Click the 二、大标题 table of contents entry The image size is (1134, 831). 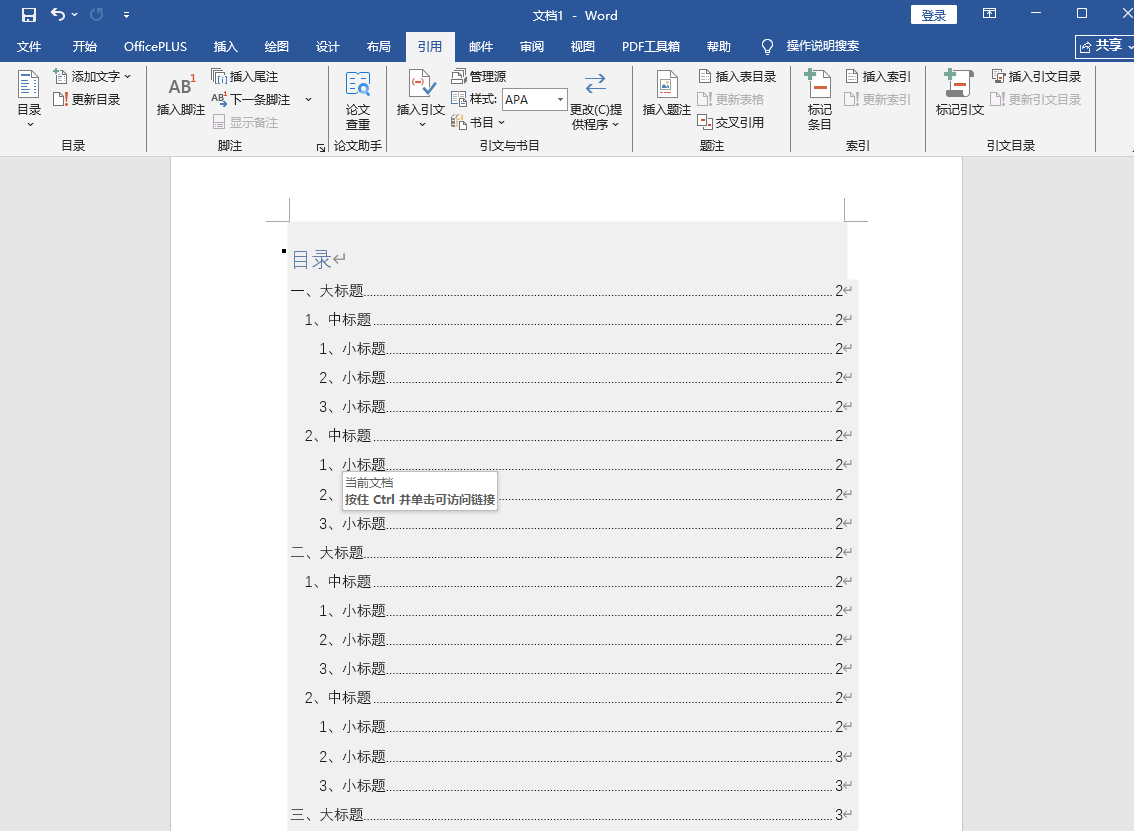tap(327, 553)
